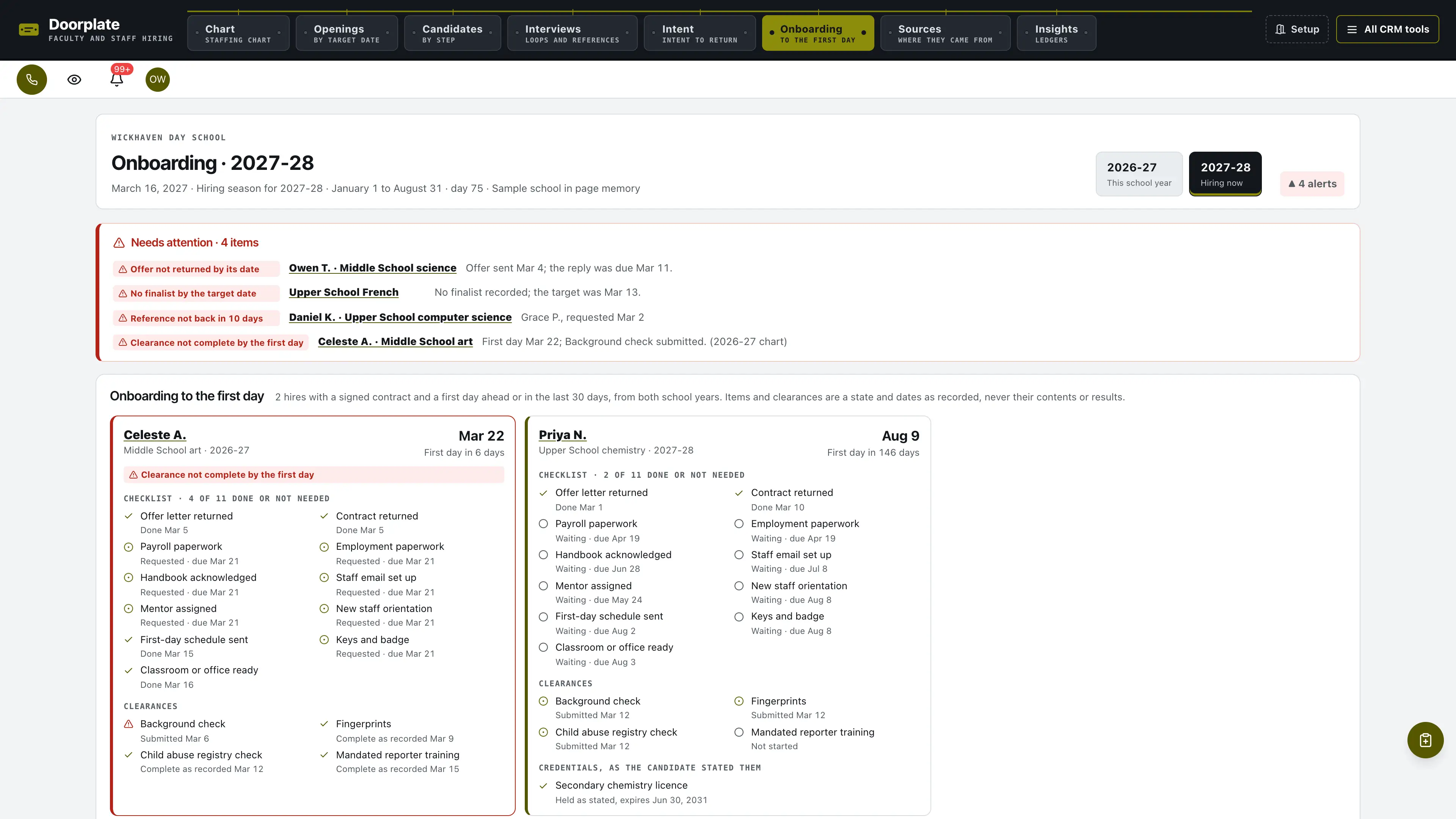1456x819 pixels.
Task: Click Priya's Fingerprints submitted icon
Action: (739, 701)
